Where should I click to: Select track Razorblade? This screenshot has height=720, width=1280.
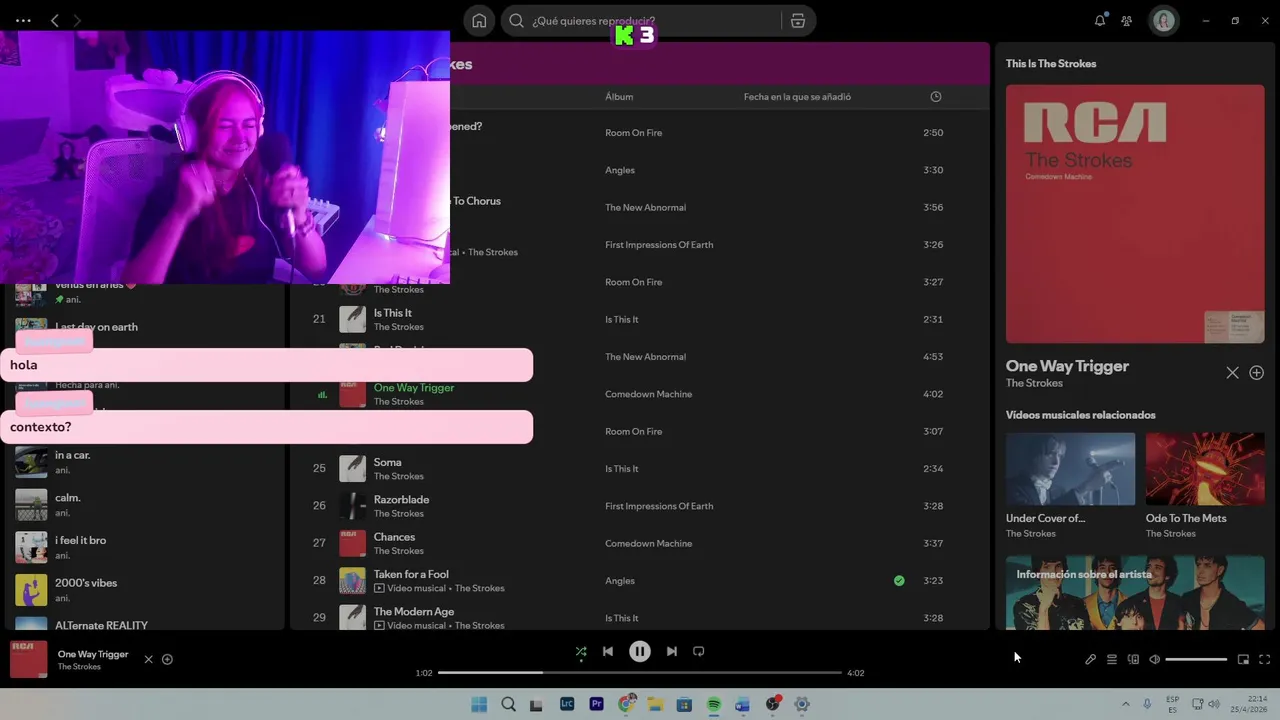coord(401,499)
